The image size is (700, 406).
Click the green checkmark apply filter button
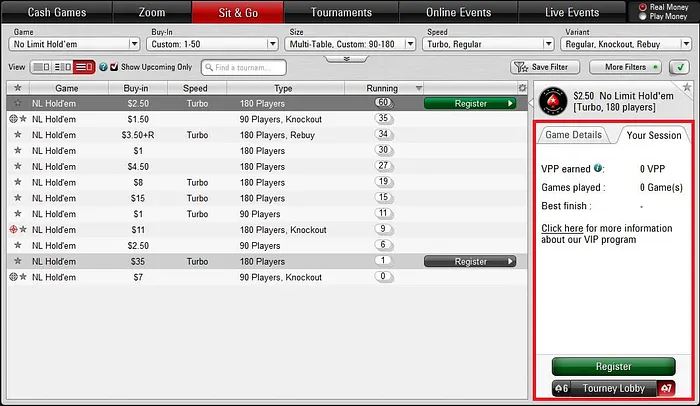679,67
